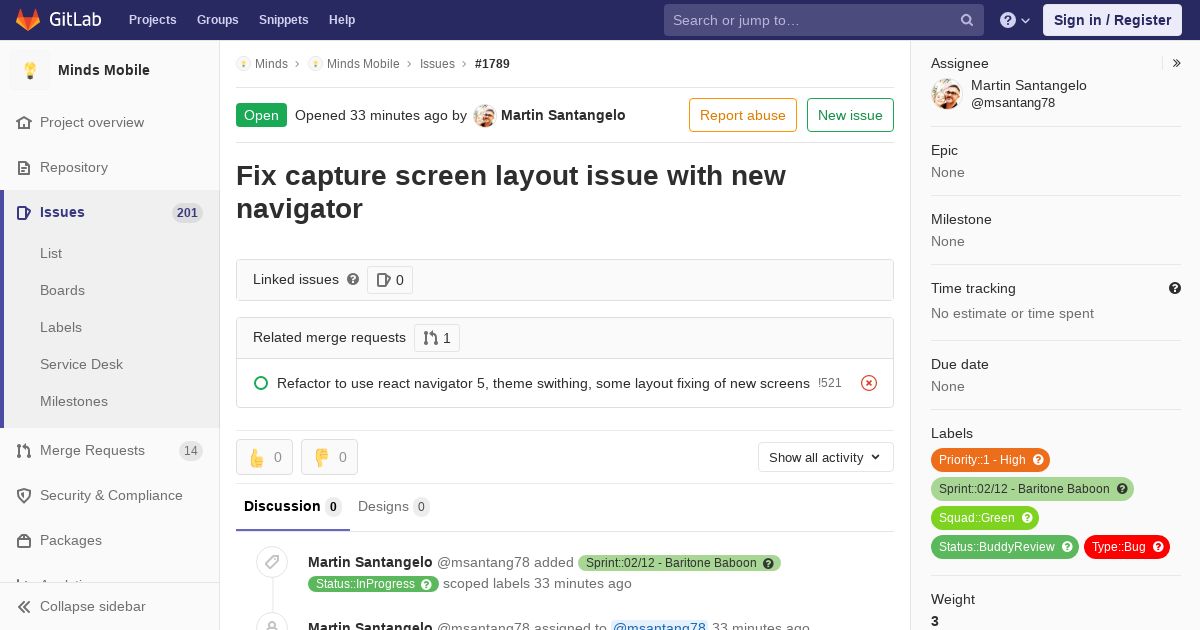Image resolution: width=1200 pixels, height=630 pixels.
Task: Give a thumbs down reaction
Action: [329, 457]
